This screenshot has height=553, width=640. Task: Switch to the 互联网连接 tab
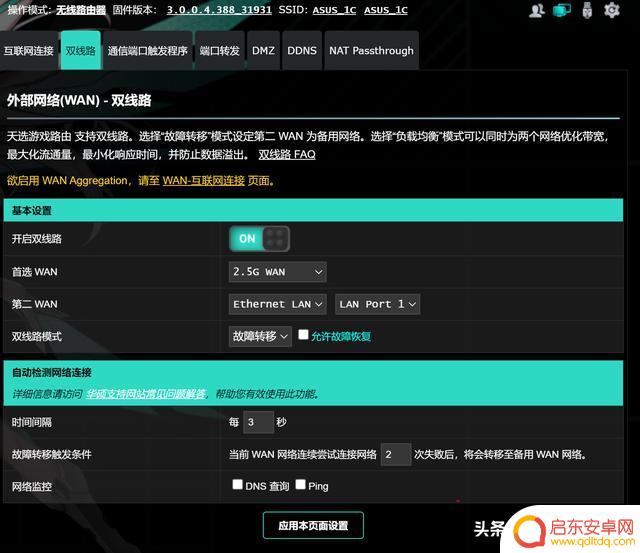point(29,51)
